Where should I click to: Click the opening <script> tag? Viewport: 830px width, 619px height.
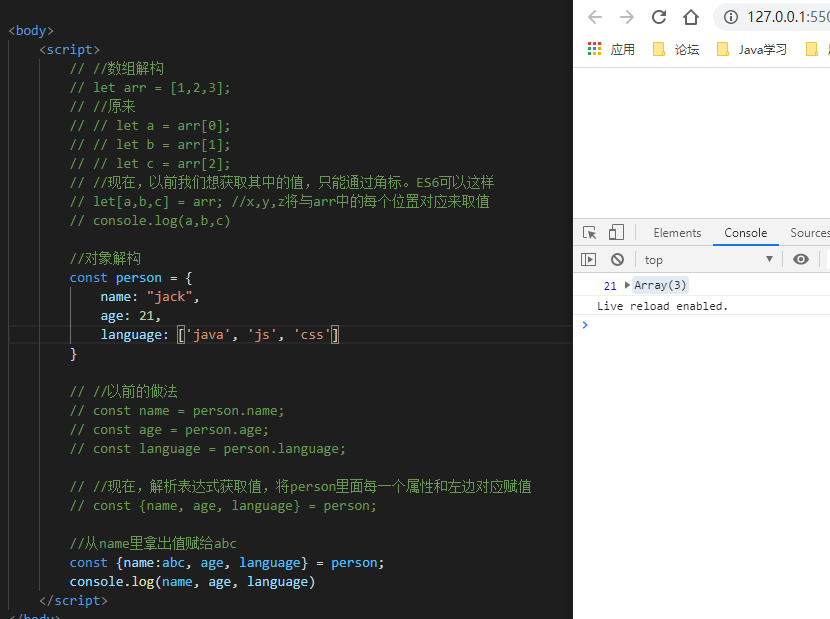69,49
